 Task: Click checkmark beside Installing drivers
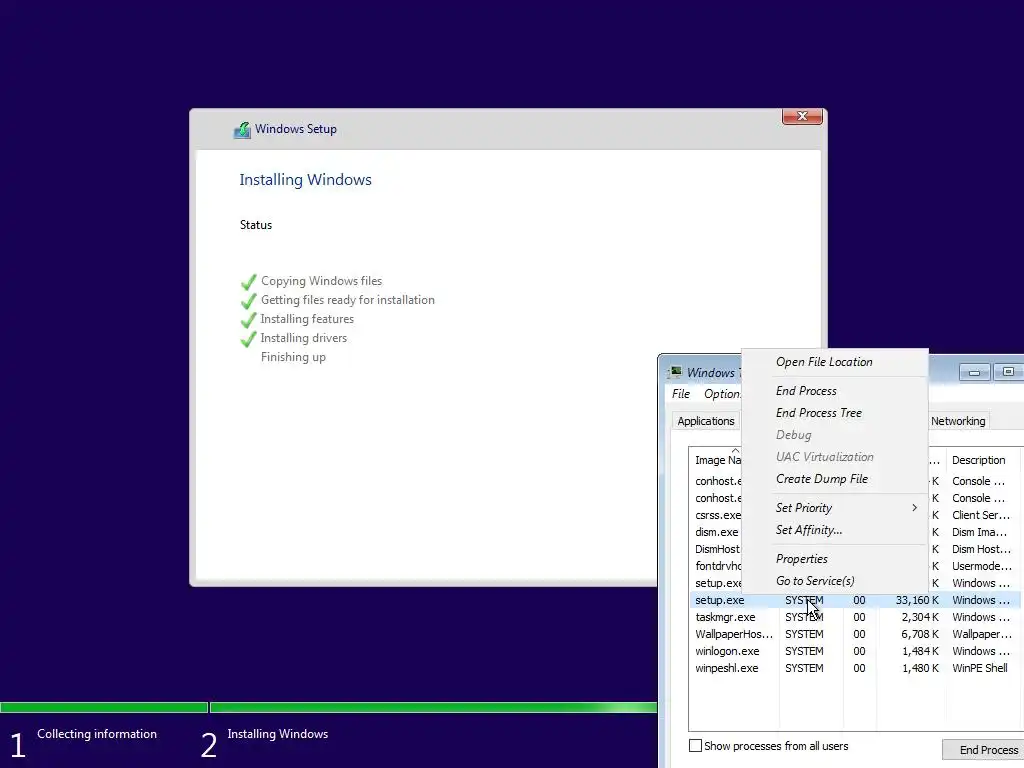pyautogui.click(x=248, y=338)
